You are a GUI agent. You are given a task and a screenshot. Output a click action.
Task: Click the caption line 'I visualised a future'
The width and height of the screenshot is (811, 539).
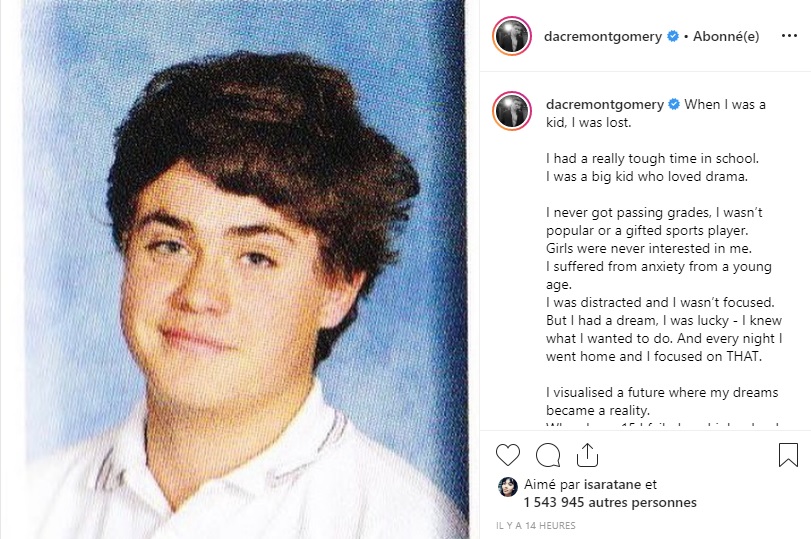(662, 392)
